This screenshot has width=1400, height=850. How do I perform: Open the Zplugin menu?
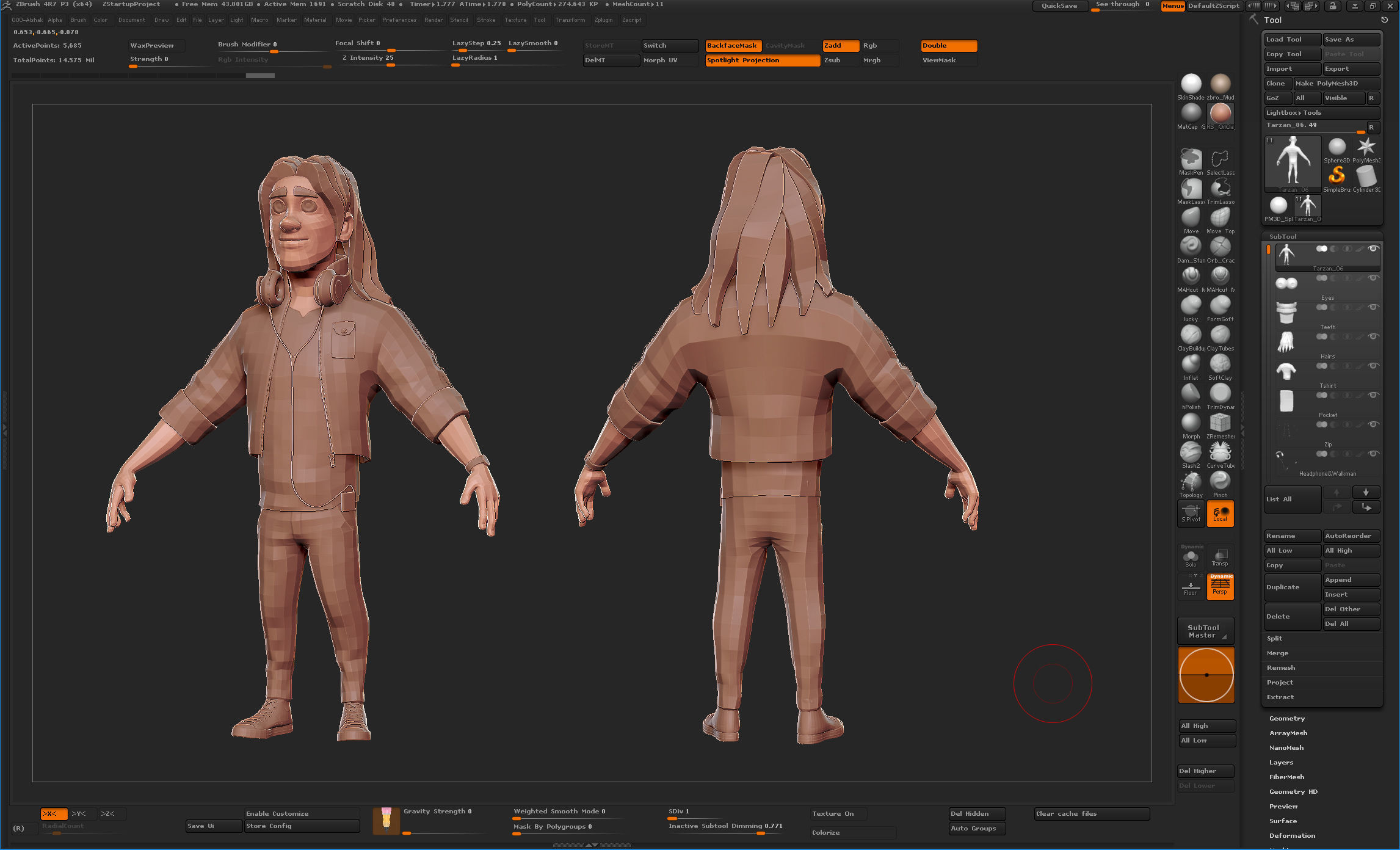tap(603, 20)
